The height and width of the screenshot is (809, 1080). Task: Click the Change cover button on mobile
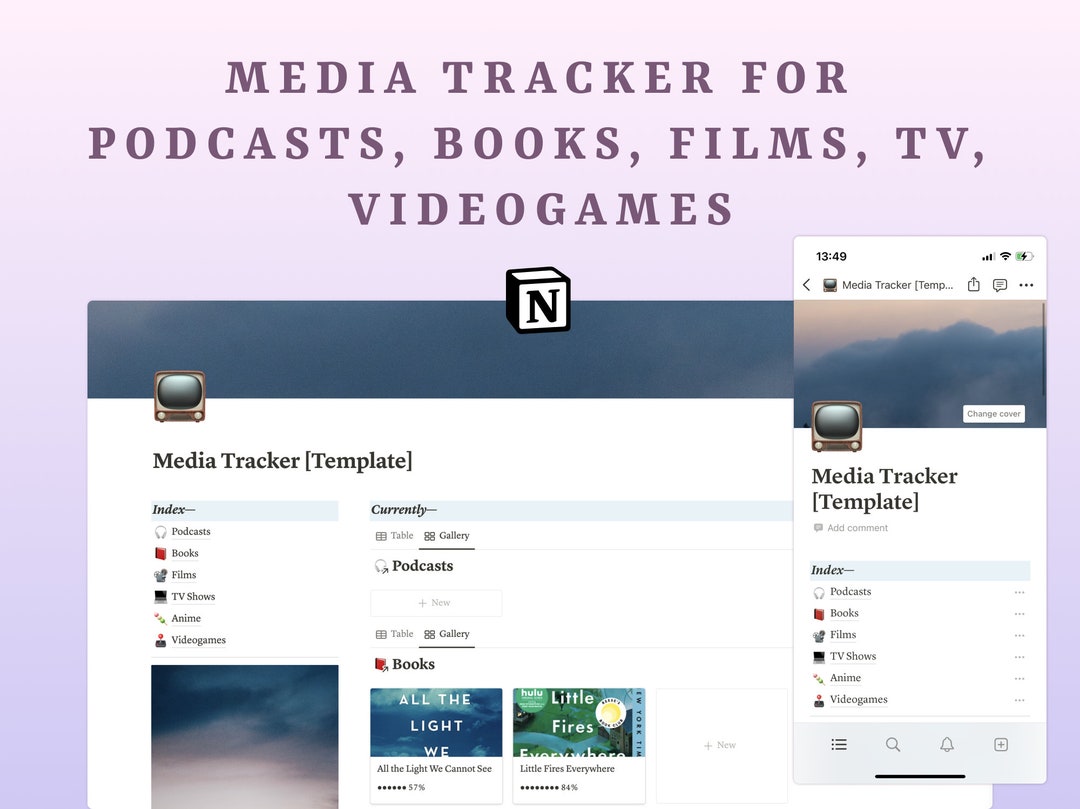[x=993, y=414]
